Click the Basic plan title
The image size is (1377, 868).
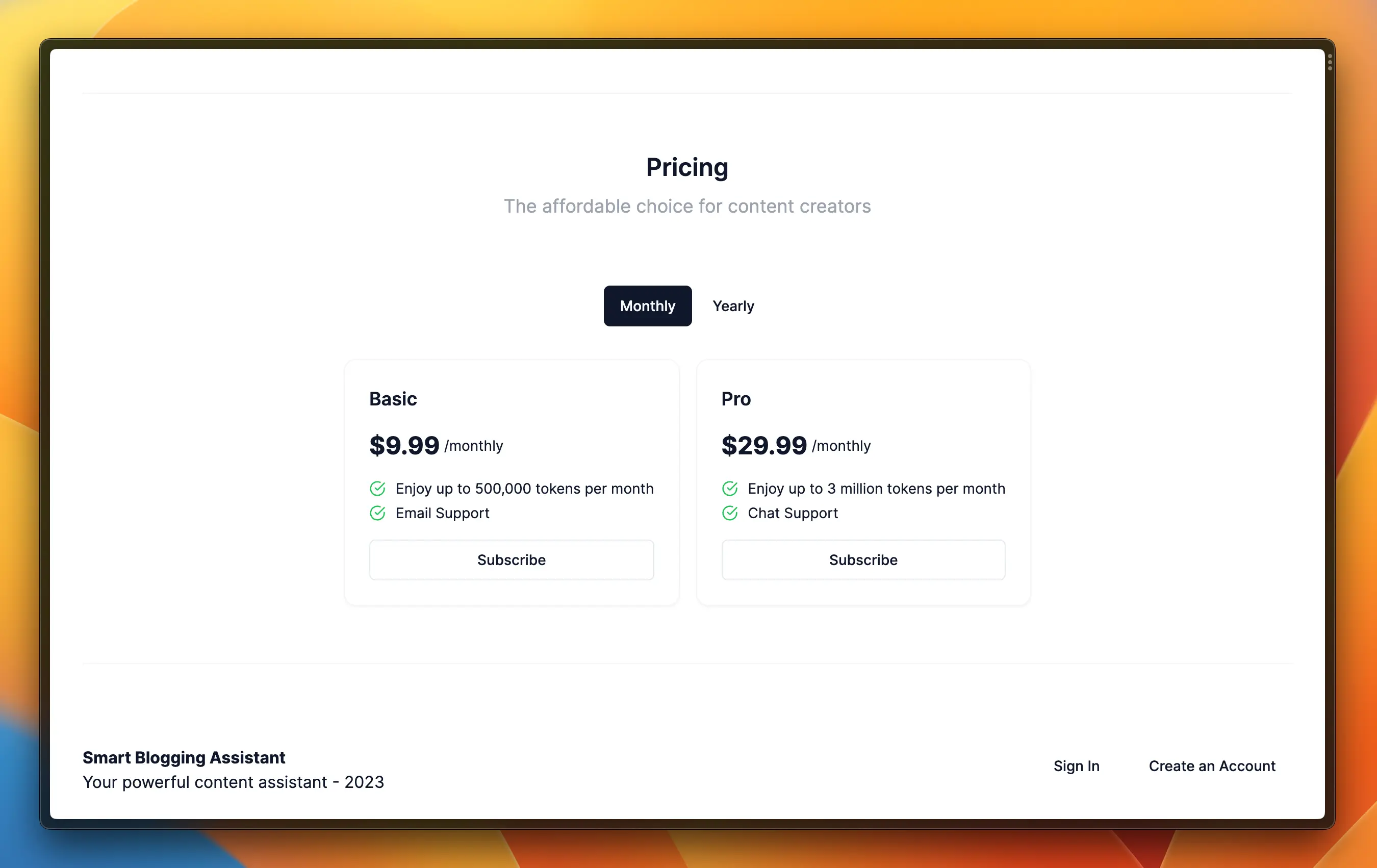393,398
